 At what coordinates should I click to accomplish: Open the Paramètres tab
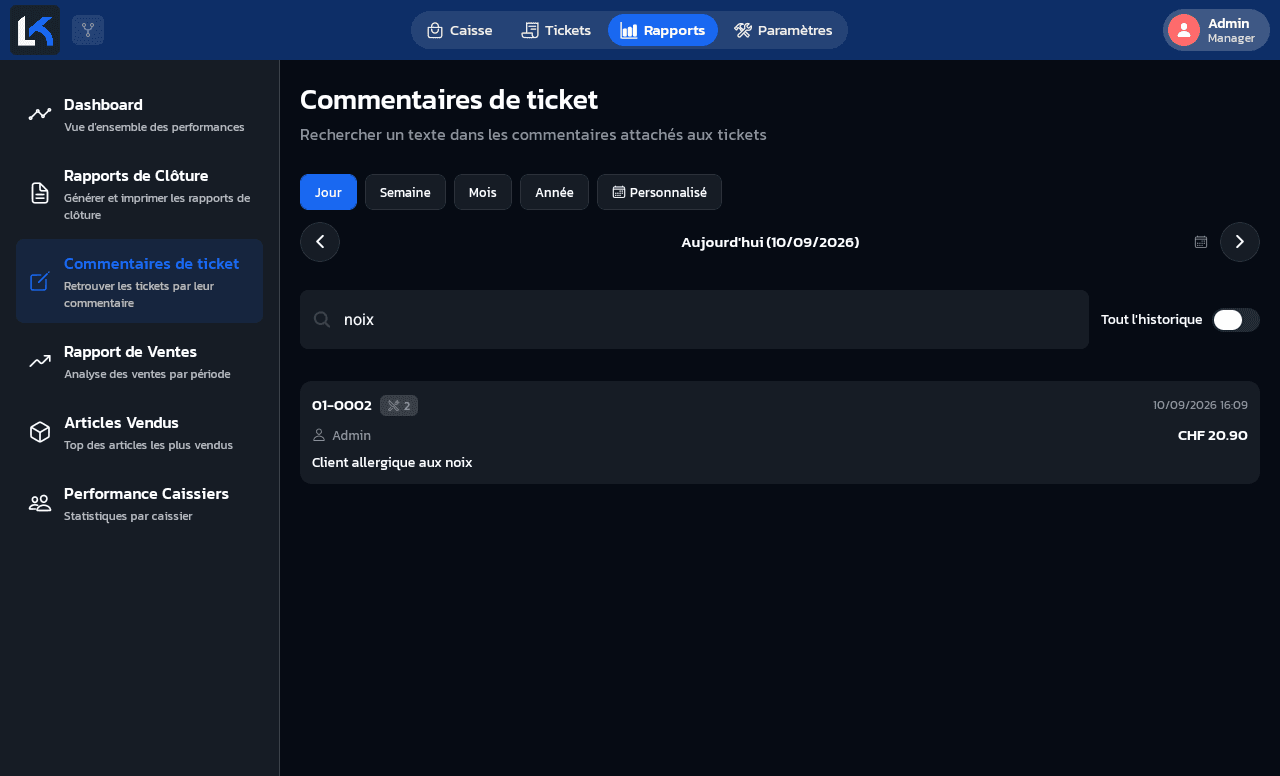(783, 30)
